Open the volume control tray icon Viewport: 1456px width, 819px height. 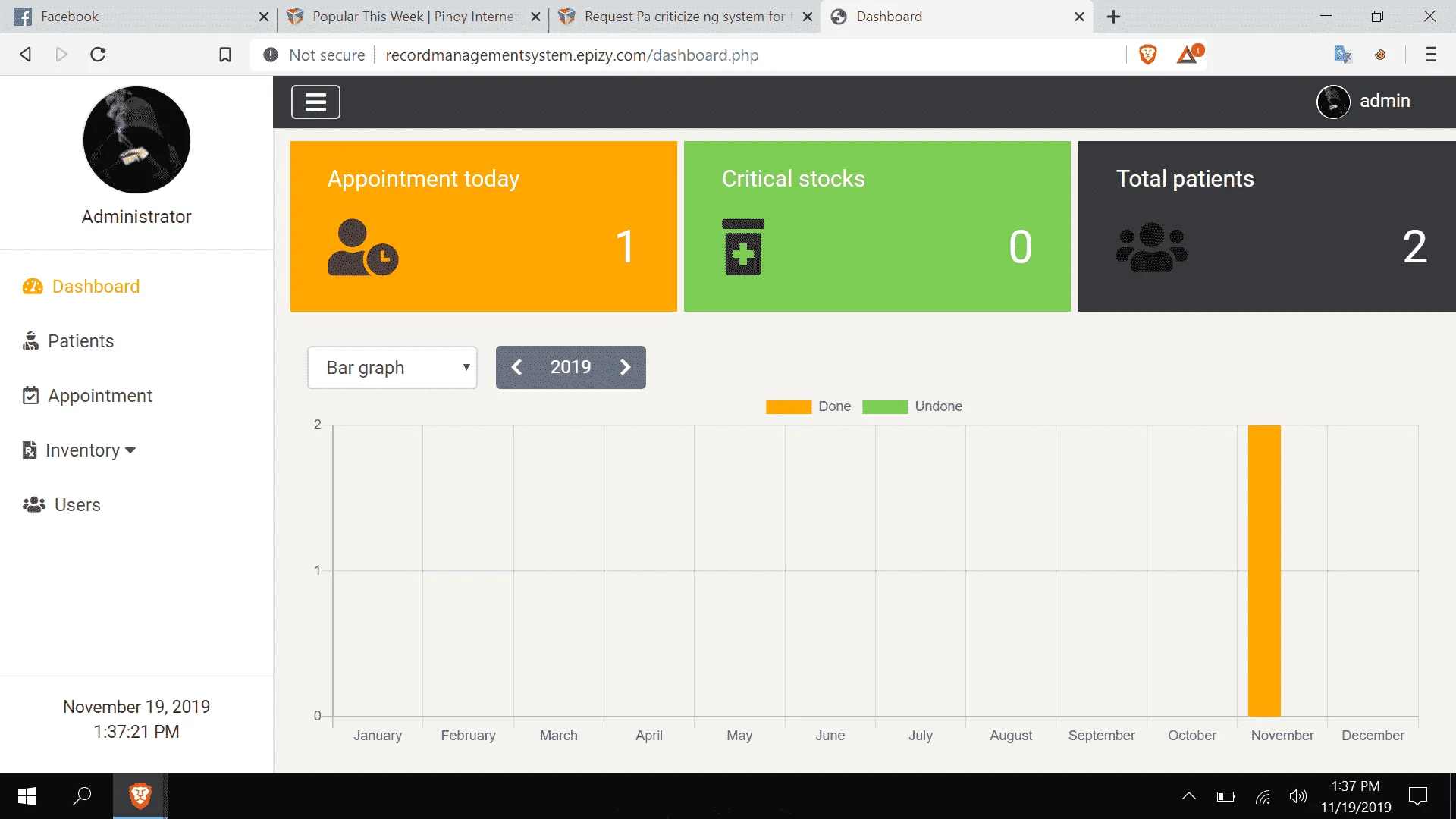[1298, 796]
